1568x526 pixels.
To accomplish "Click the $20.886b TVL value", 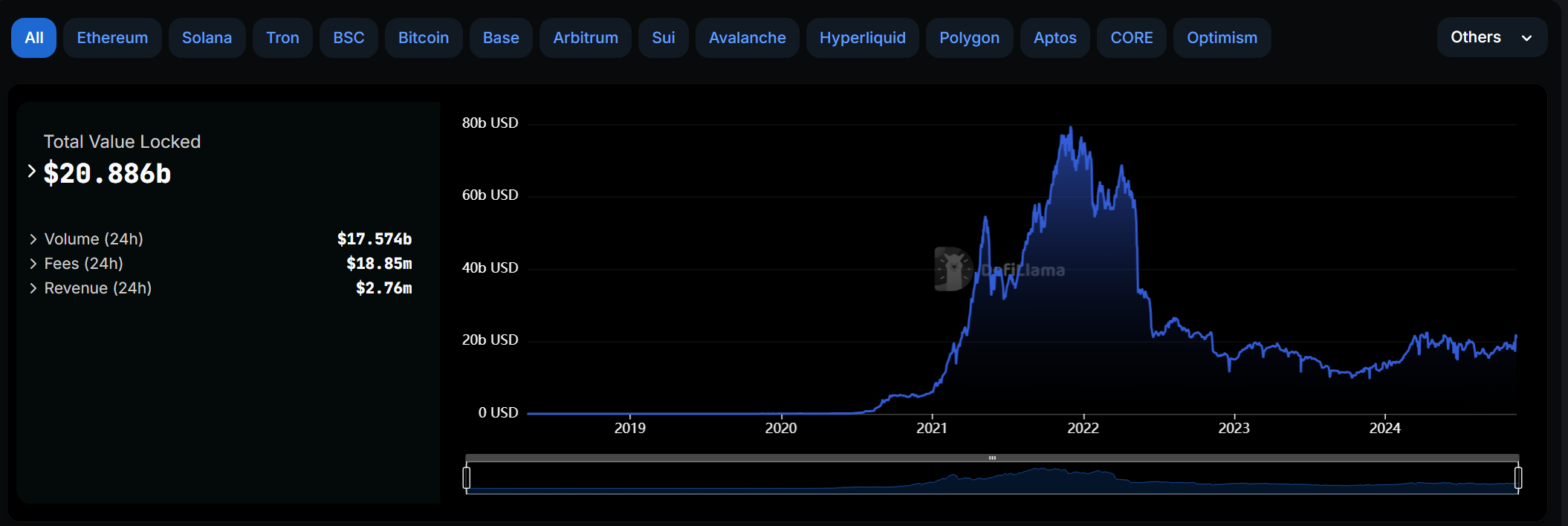I will pos(107,173).
